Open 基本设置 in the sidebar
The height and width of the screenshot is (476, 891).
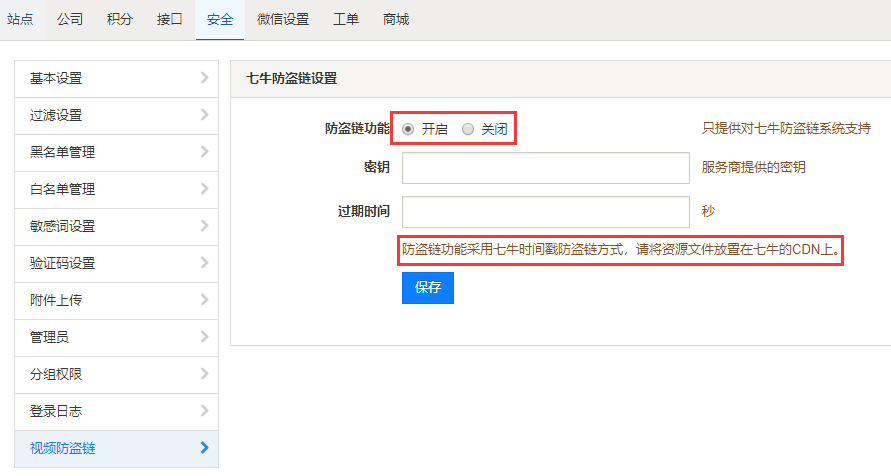(116, 79)
